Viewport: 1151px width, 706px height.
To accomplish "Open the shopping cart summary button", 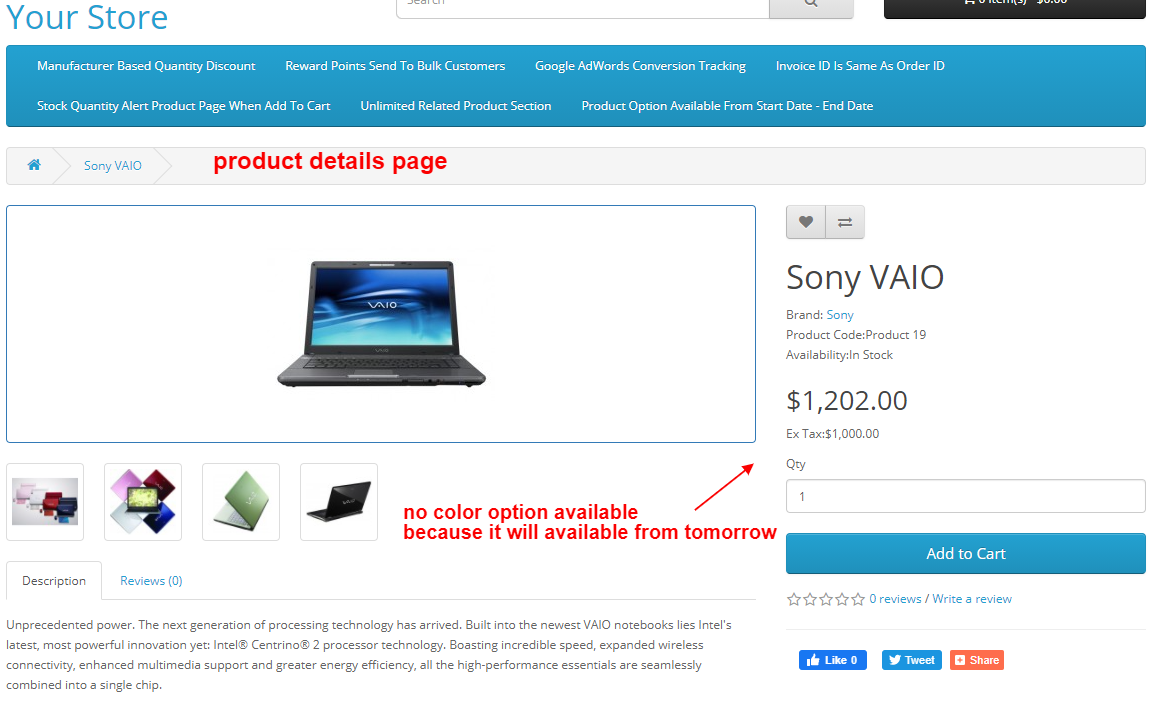I will pos(1014,6).
